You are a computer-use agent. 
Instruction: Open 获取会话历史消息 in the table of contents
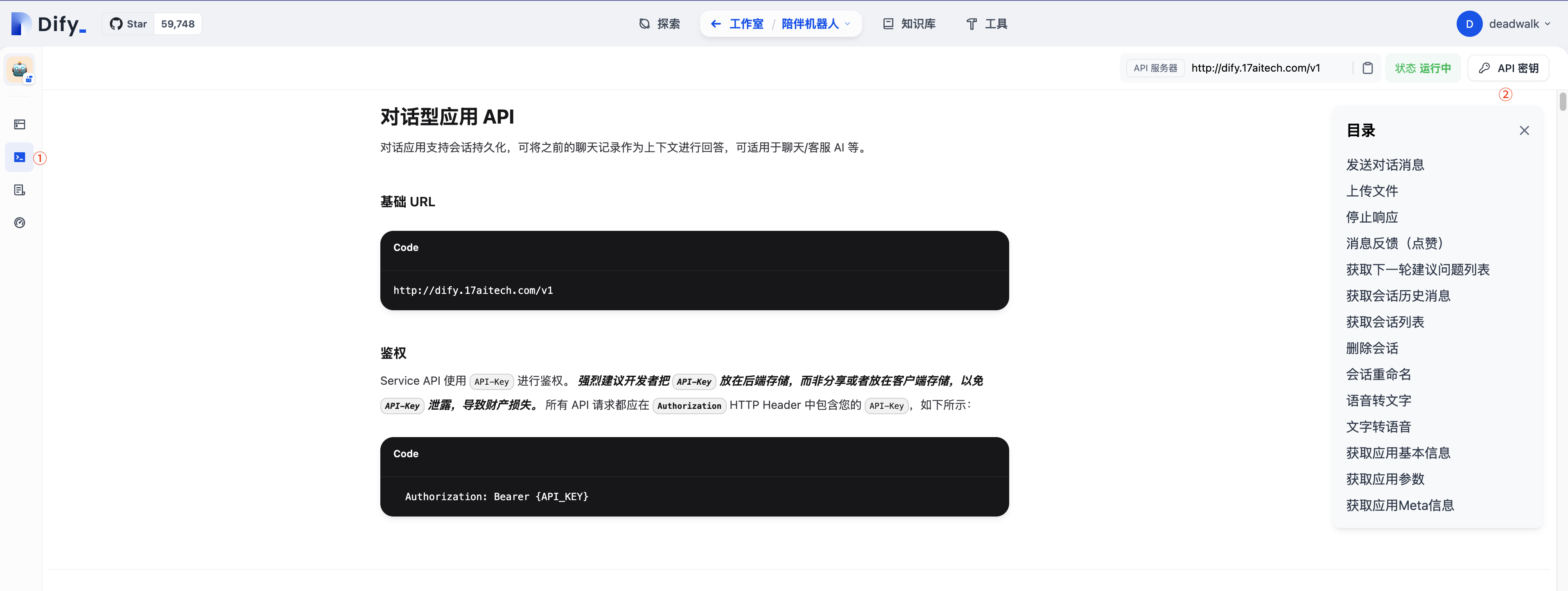(x=1398, y=295)
